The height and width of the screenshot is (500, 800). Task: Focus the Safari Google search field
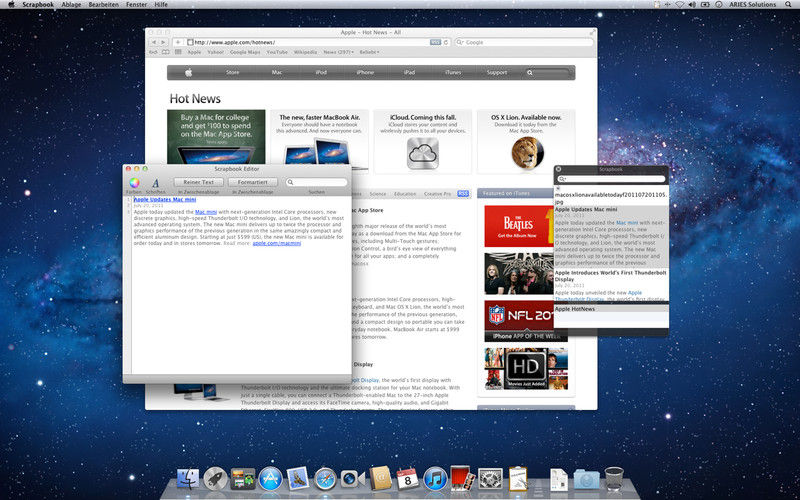524,42
